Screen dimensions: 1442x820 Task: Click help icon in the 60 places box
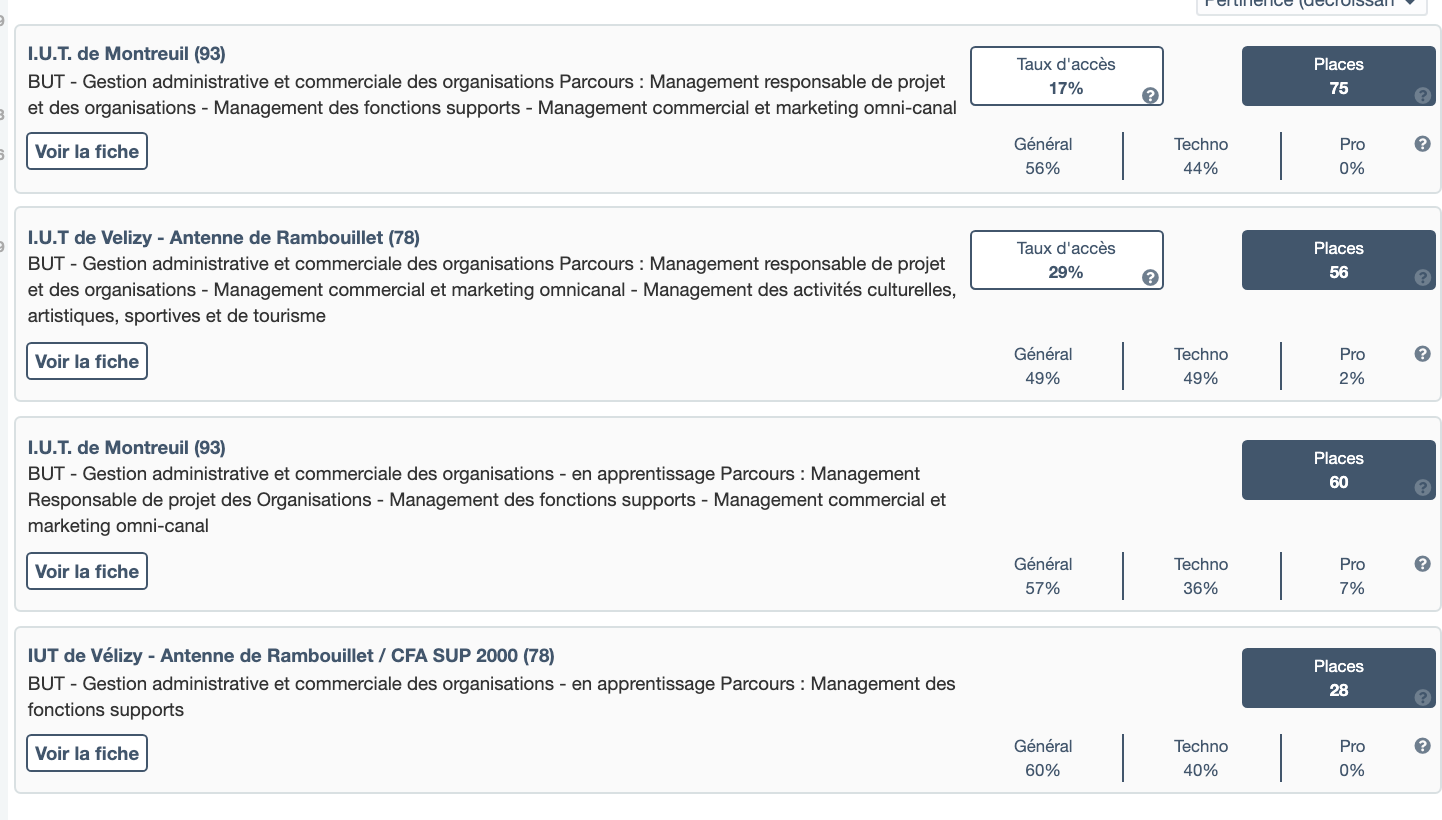[x=1423, y=488]
